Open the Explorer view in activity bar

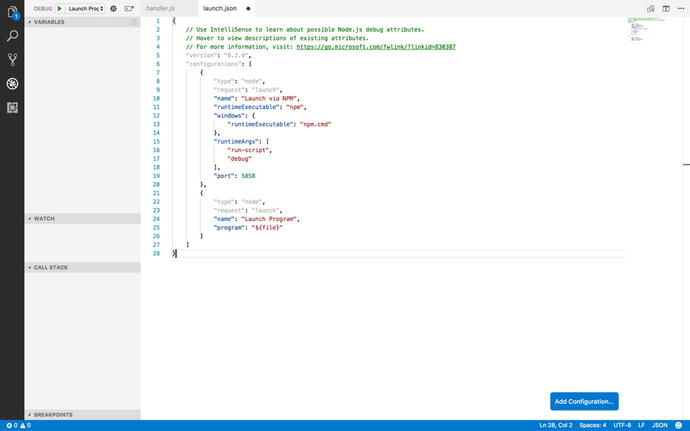(12, 12)
